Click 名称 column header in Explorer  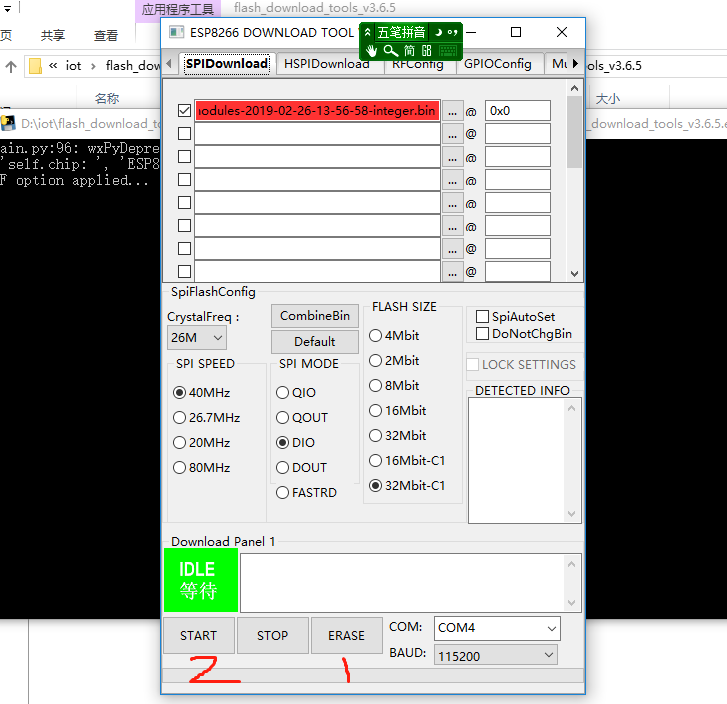click(x=107, y=98)
